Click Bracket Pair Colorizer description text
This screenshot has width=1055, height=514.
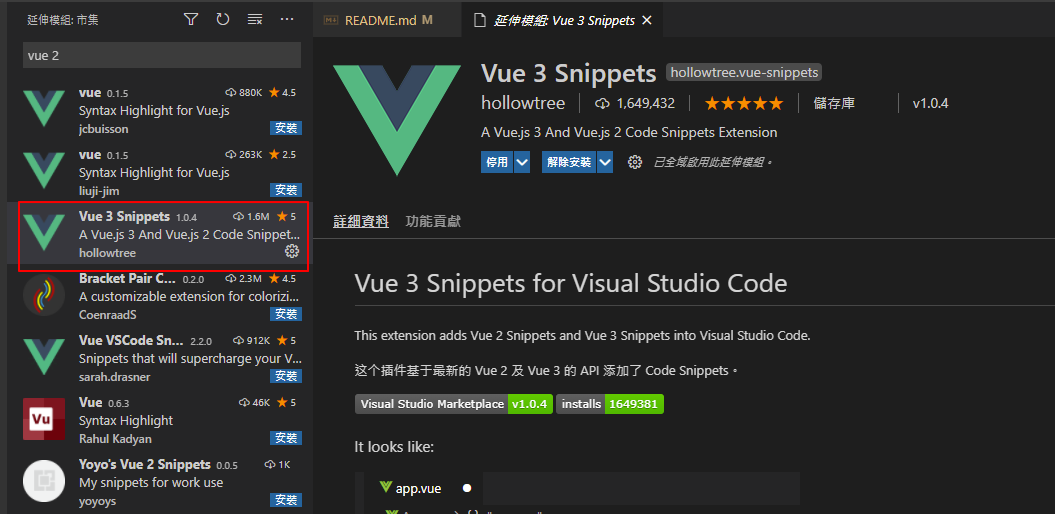tap(189, 297)
